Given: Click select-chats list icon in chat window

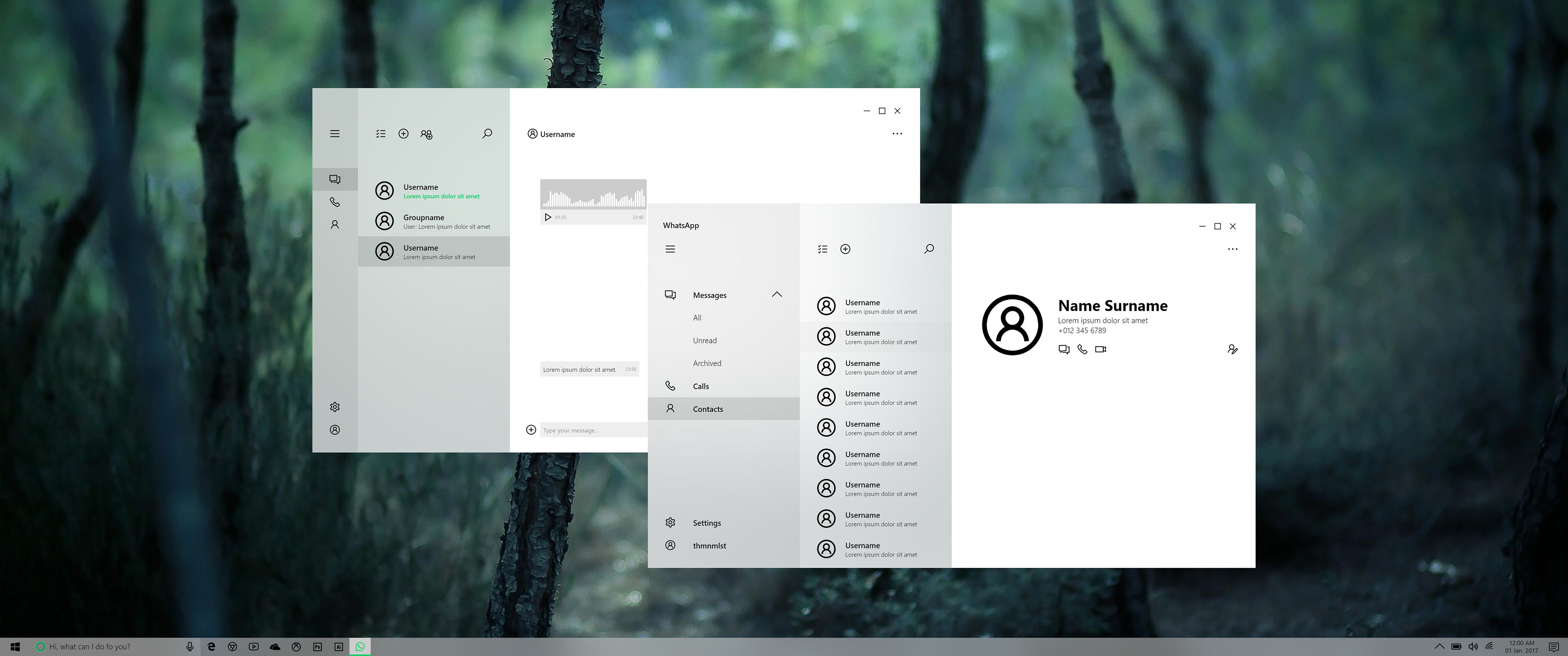Looking at the screenshot, I should pos(381,134).
